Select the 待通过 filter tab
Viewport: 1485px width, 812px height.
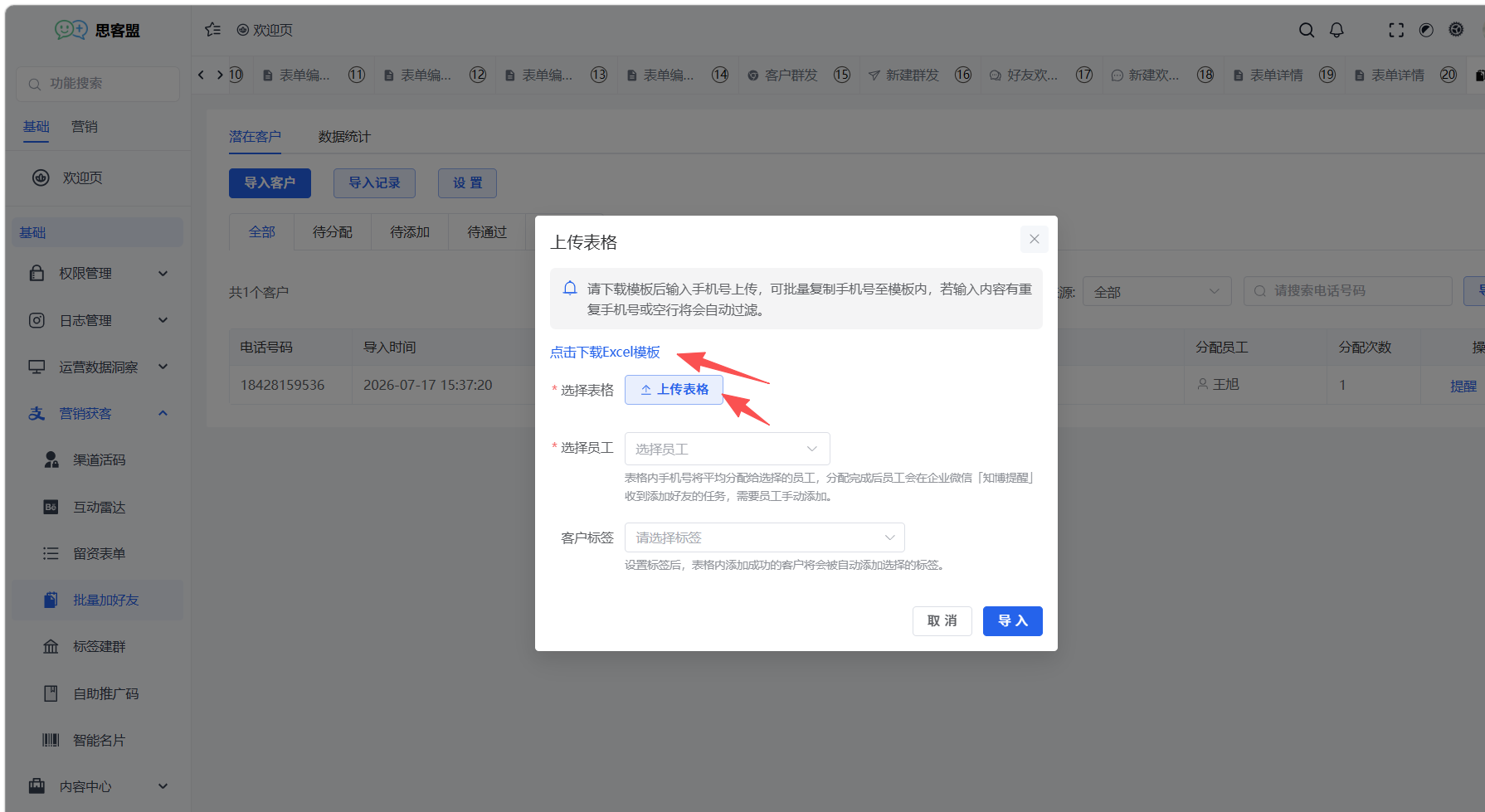487,232
